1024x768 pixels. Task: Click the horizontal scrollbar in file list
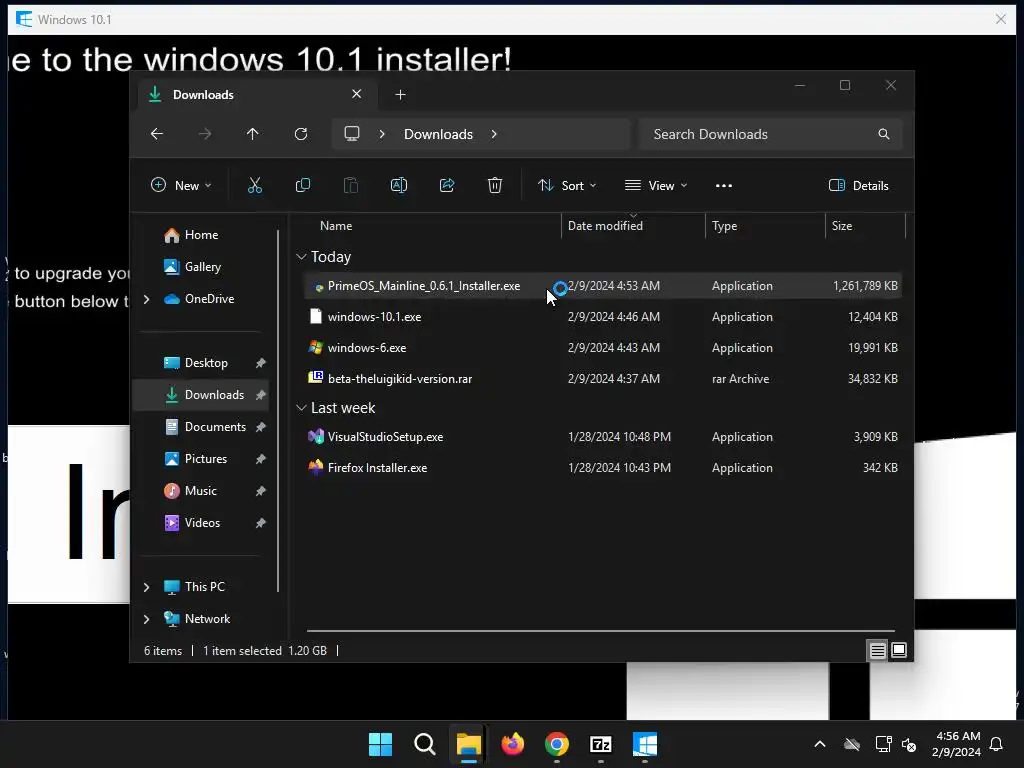pyautogui.click(x=600, y=631)
